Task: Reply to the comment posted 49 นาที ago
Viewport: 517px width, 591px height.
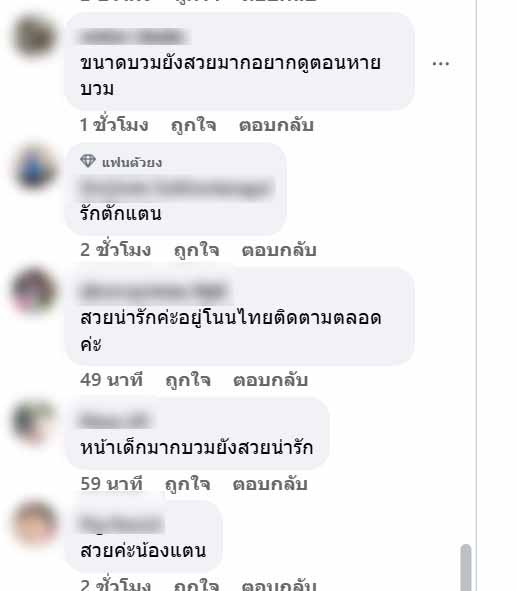Action: pyautogui.click(x=271, y=380)
